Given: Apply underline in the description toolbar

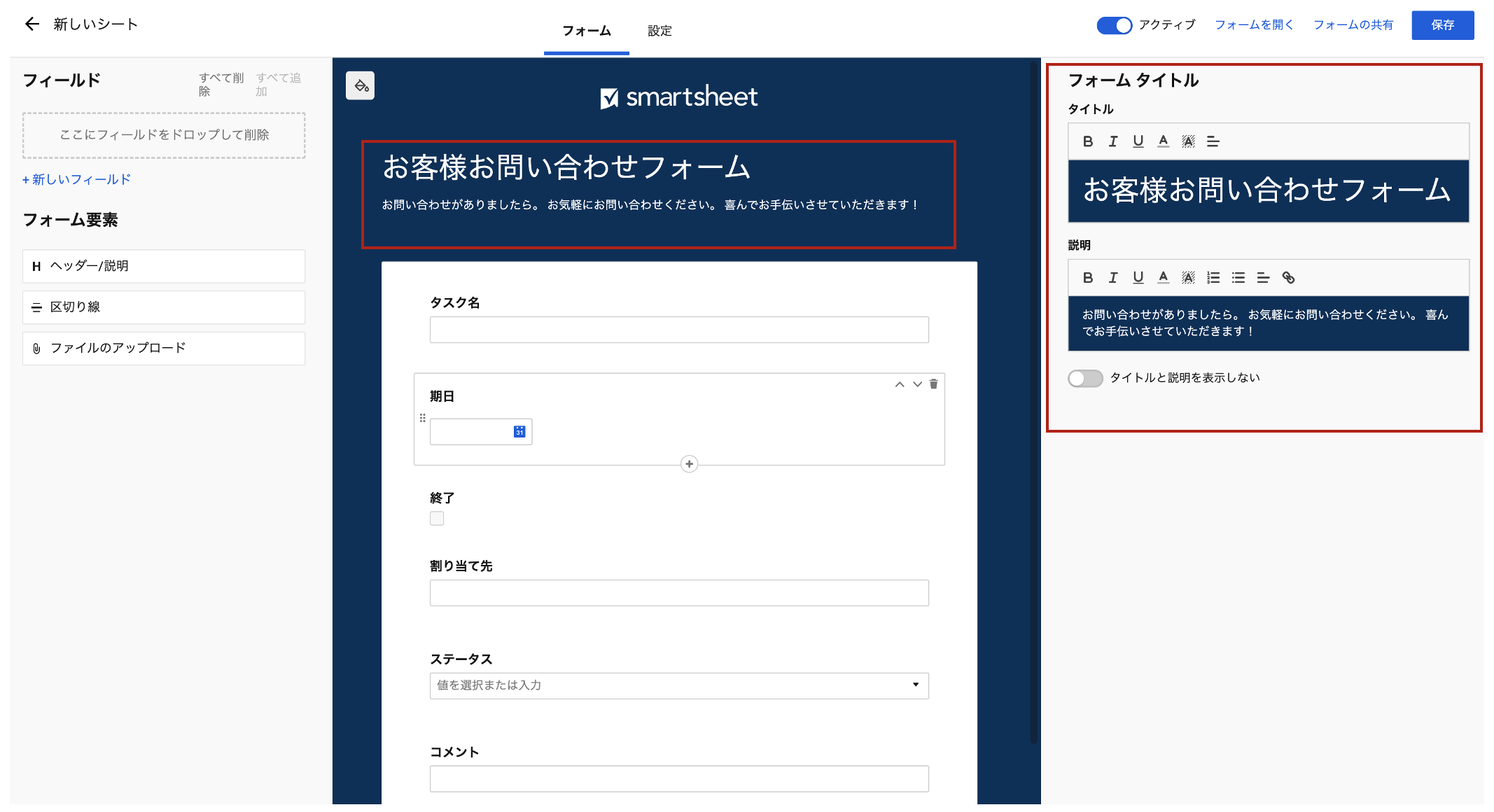Looking at the screenshot, I should click(1138, 278).
